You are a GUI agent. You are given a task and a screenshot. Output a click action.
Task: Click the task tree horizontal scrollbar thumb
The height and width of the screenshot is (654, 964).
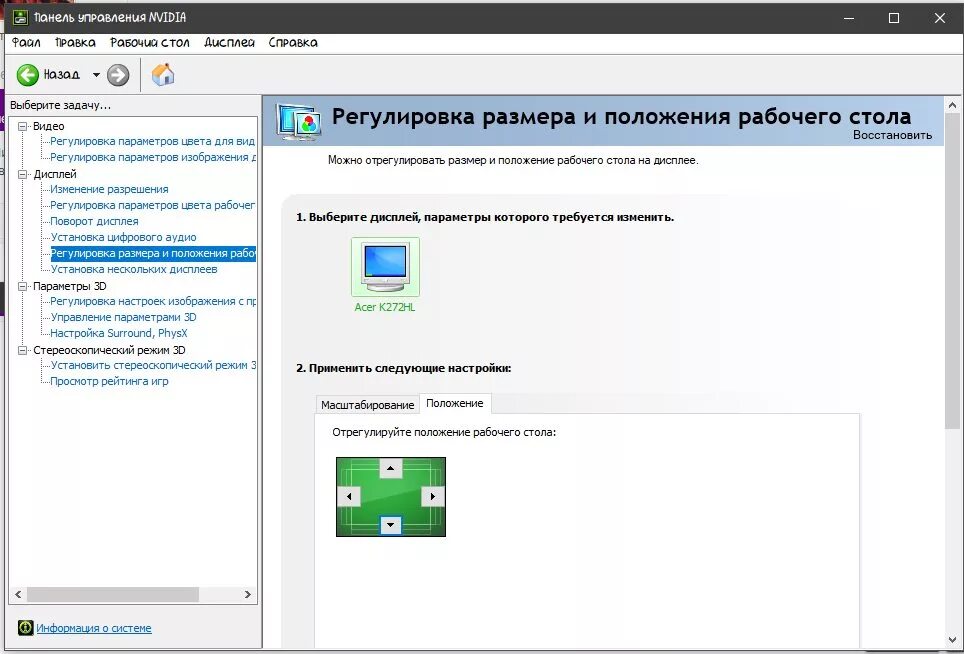point(113,594)
